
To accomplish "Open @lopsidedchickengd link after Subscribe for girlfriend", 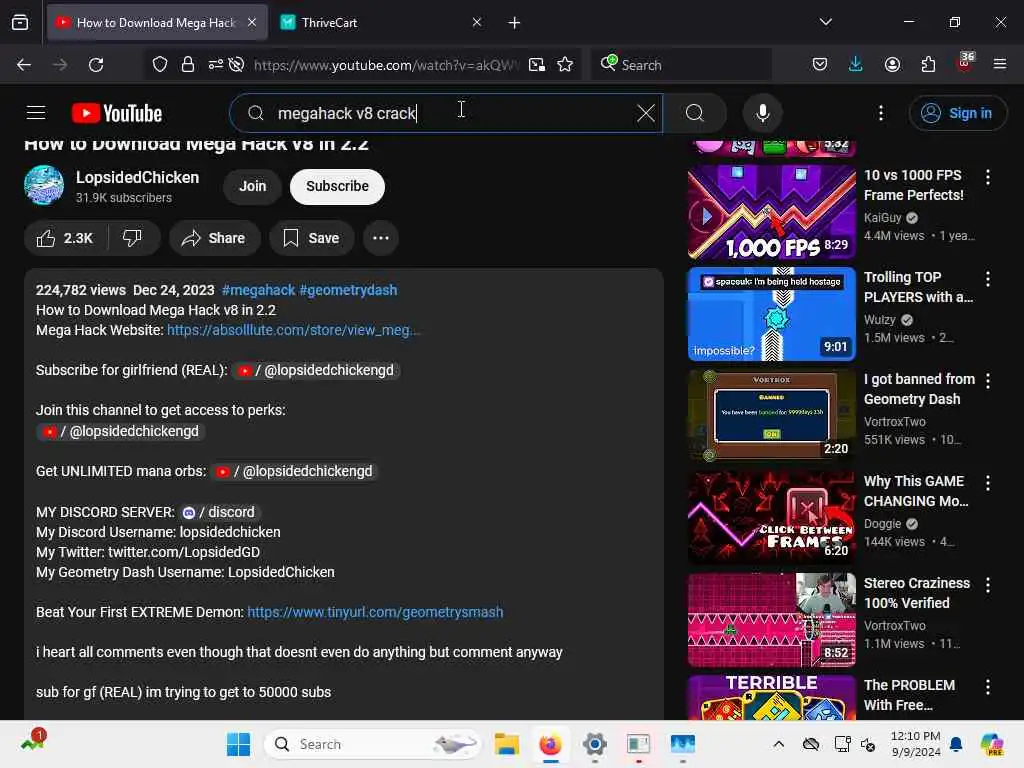I will 316,370.
